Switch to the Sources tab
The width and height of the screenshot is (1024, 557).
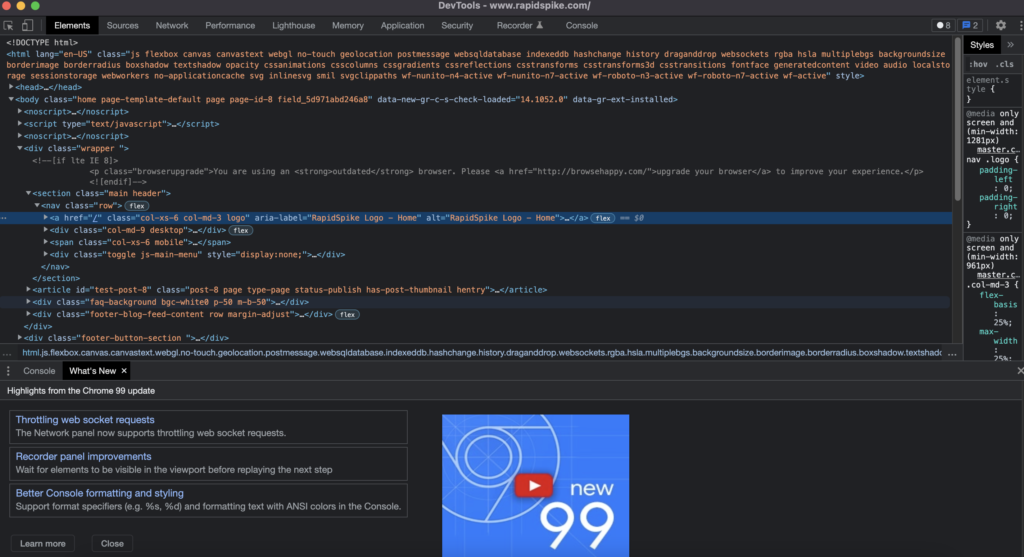[122, 25]
